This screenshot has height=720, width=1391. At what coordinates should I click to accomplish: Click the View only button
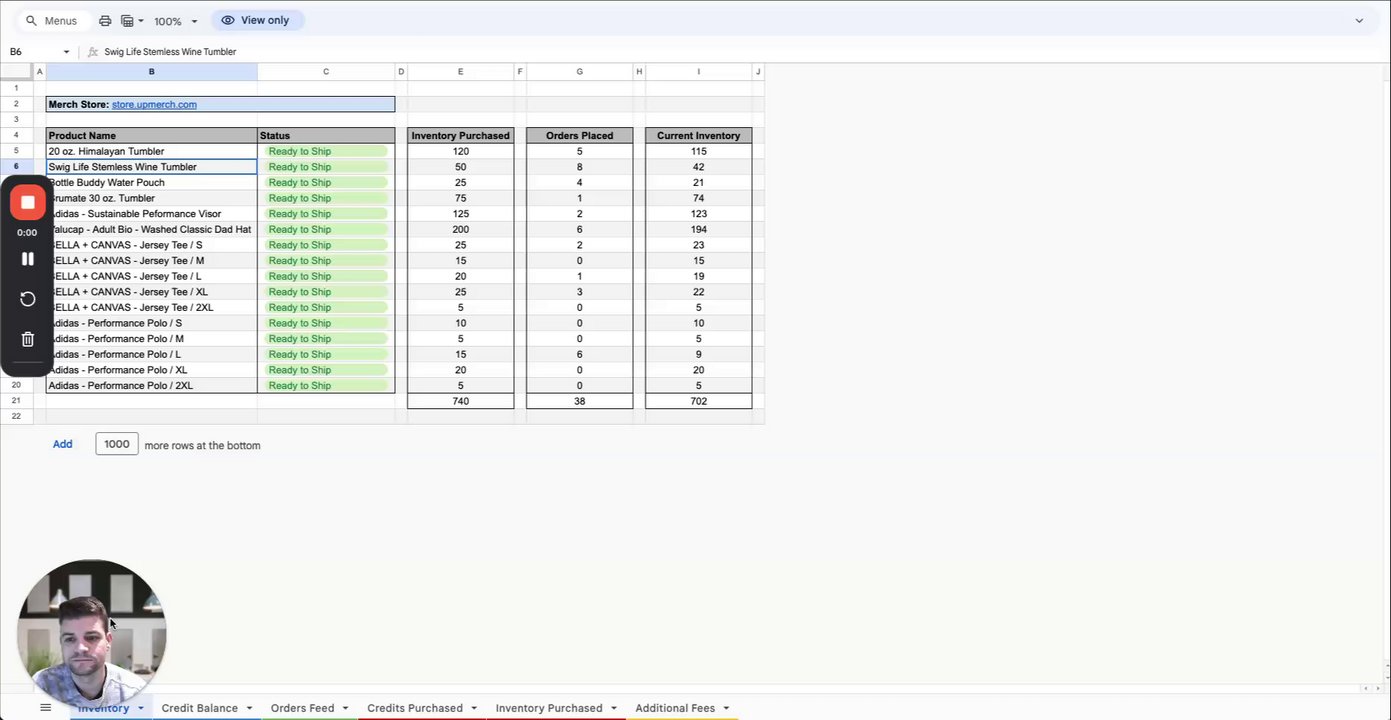(x=256, y=20)
